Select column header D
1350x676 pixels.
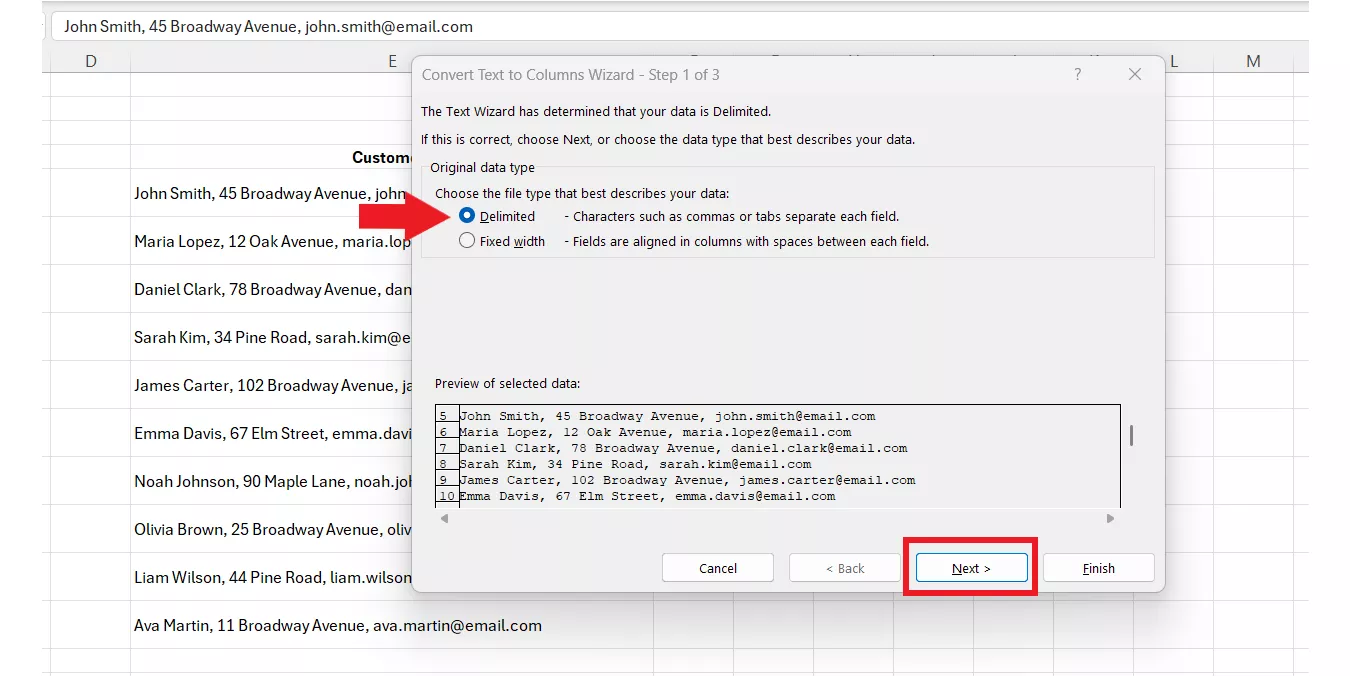(91, 60)
